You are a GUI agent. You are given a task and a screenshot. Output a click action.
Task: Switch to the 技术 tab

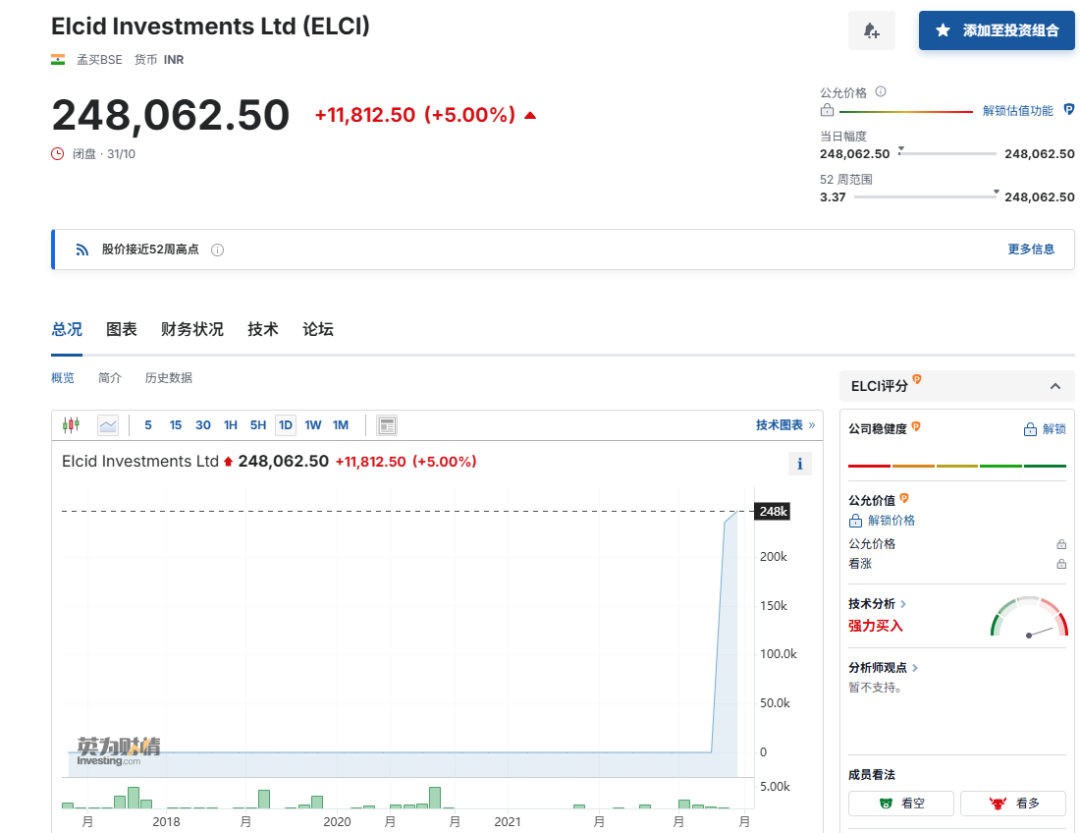(x=263, y=329)
